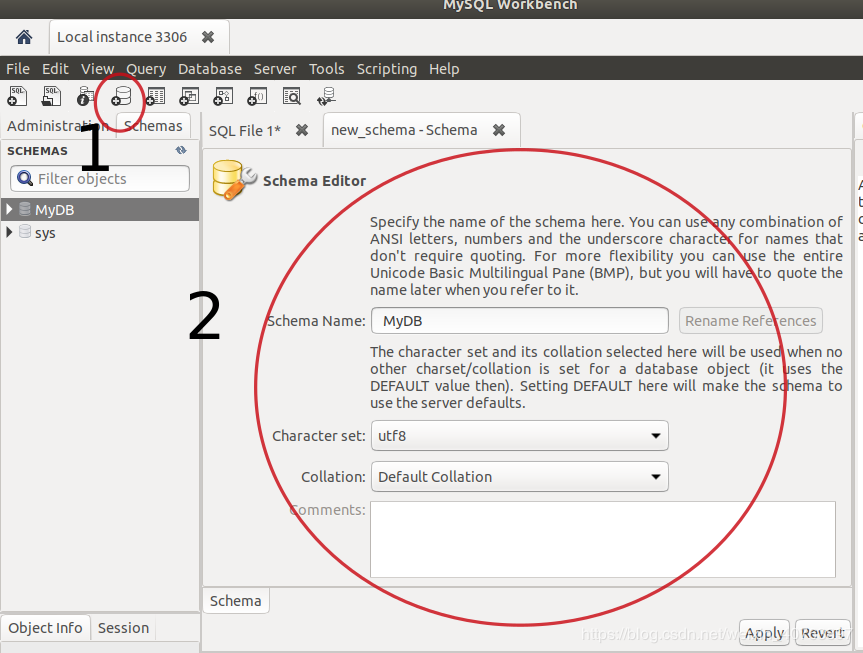Switch to the SQL File 1 tab
This screenshot has height=653, width=863.
point(244,130)
